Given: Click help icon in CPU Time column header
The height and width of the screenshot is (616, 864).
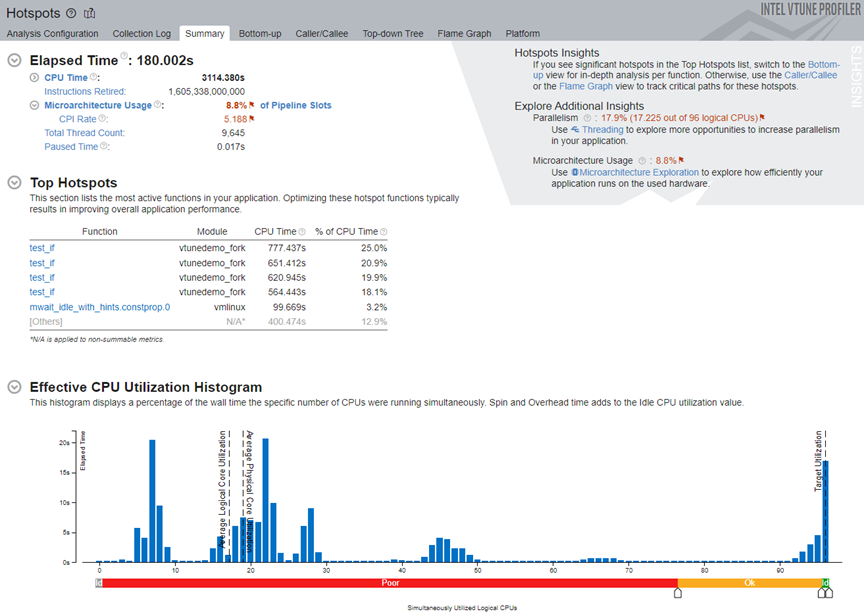Looking at the screenshot, I should click(301, 232).
